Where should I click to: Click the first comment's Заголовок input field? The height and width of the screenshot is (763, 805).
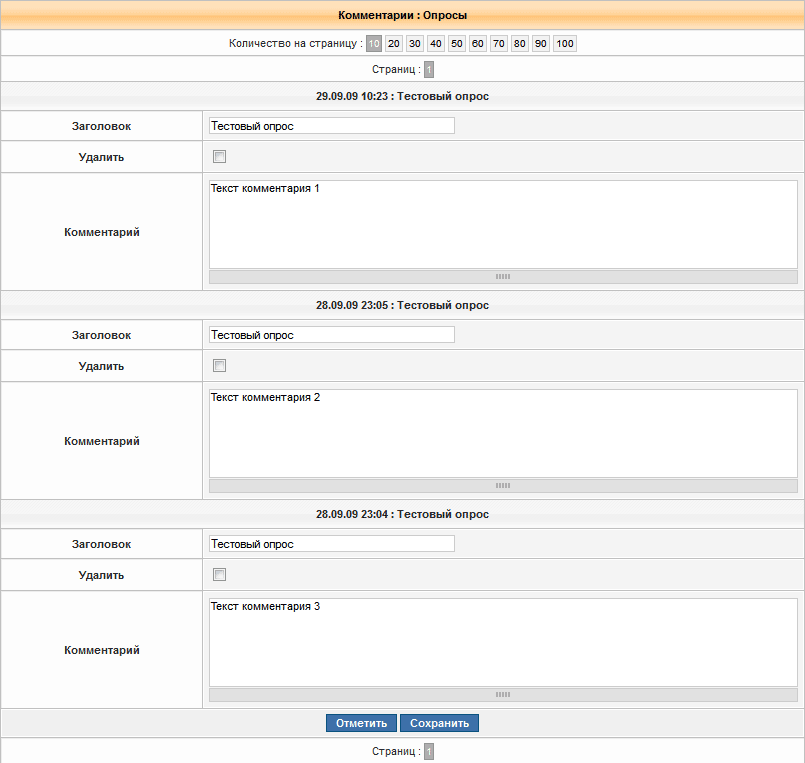pyautogui.click(x=331, y=126)
